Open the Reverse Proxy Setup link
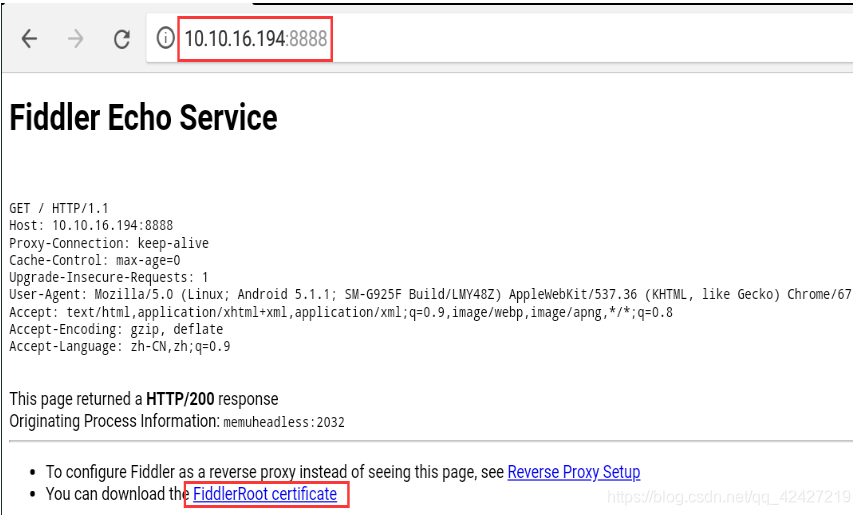The image size is (860, 515). (x=574, y=472)
